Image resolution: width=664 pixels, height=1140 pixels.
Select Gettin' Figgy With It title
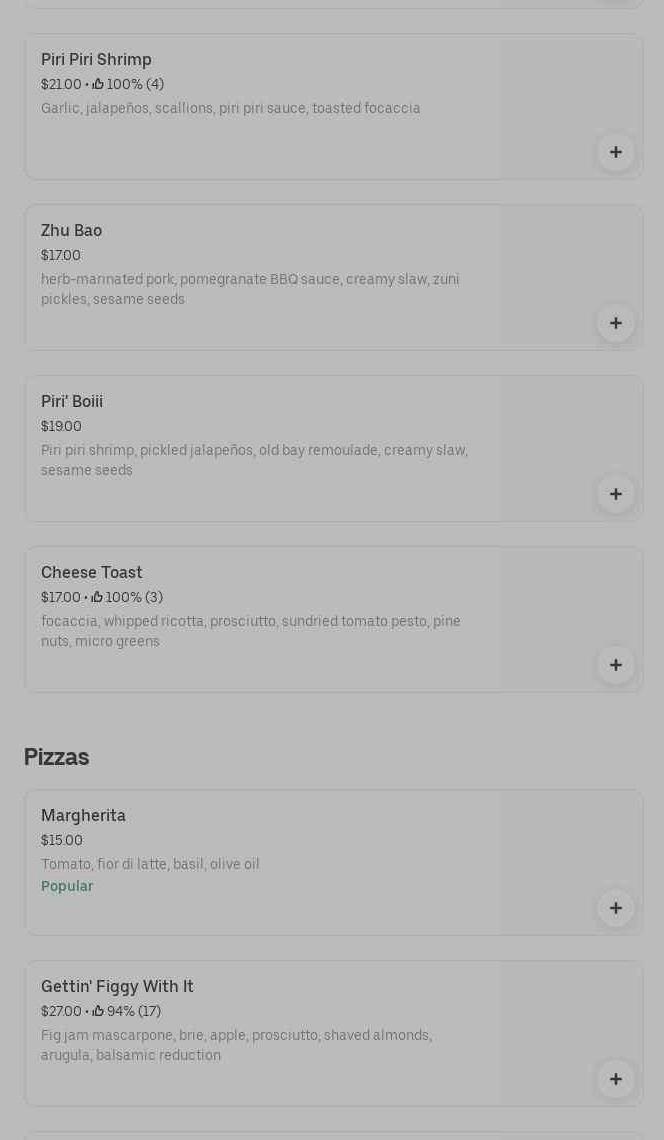click(117, 987)
